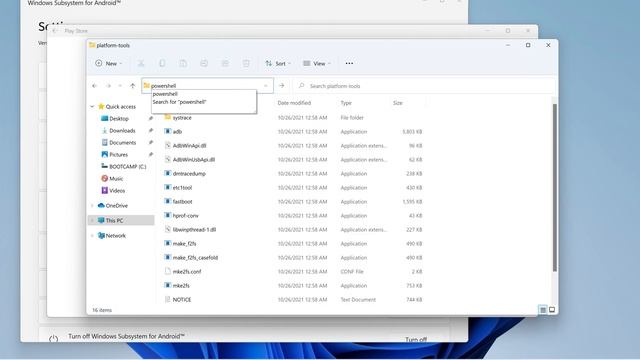The height and width of the screenshot is (360, 640).
Task: Select Search for "powershell" suggestion
Action: (179, 102)
